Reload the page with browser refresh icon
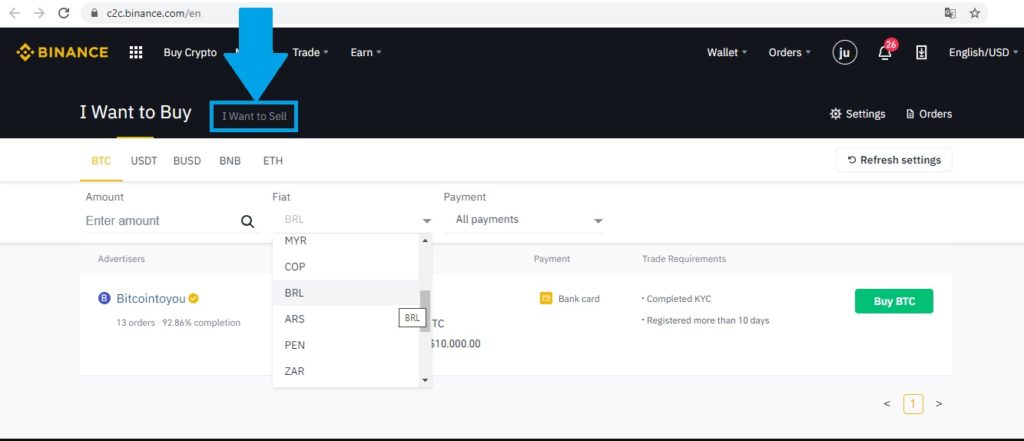 tap(64, 13)
